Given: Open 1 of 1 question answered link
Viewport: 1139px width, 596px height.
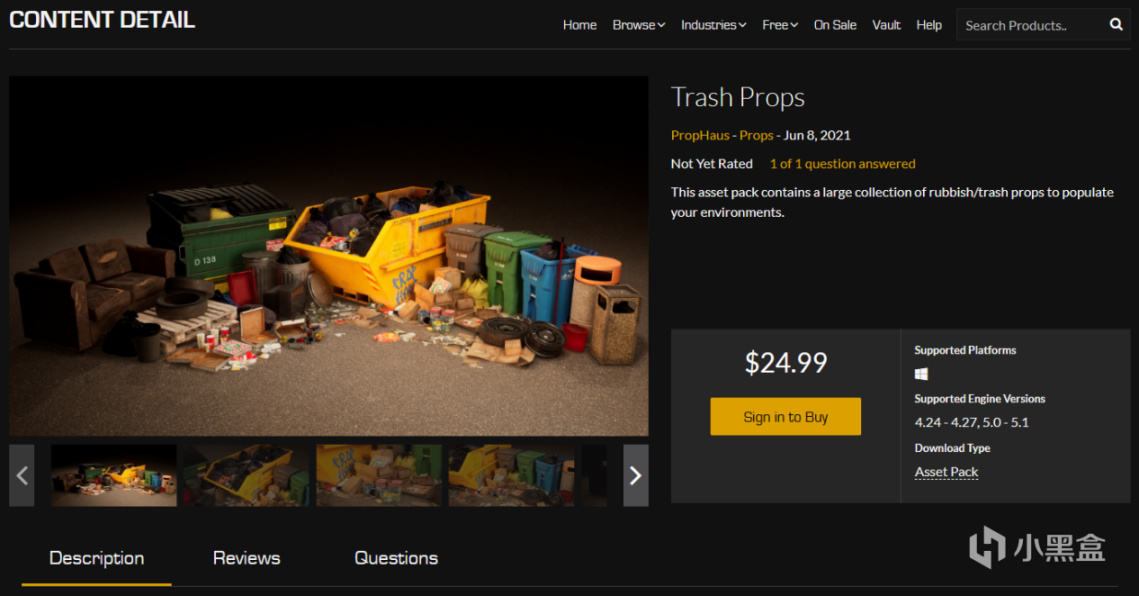Looking at the screenshot, I should [843, 164].
